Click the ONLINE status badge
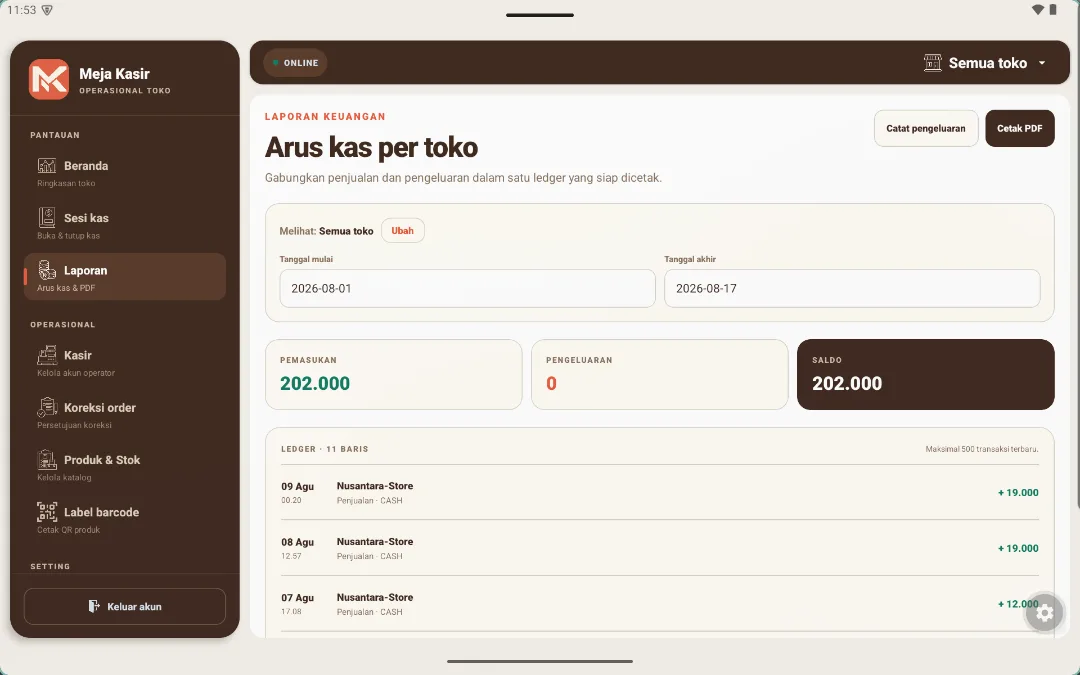This screenshot has height=675, width=1080. pos(295,63)
